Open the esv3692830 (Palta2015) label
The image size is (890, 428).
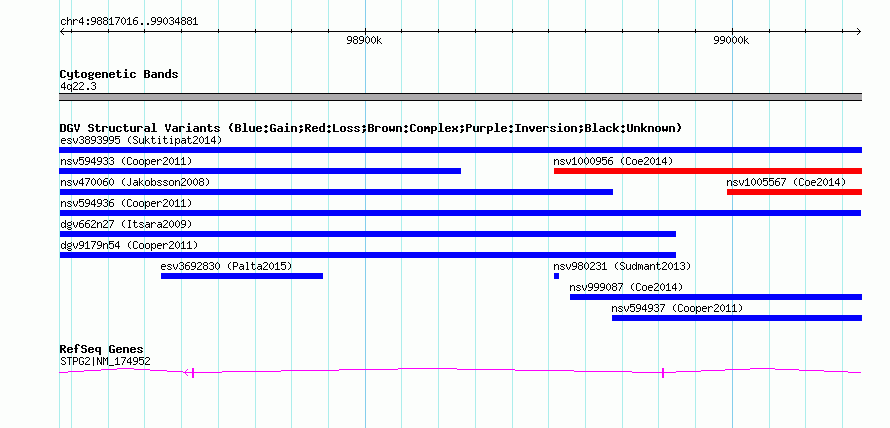coord(226,266)
